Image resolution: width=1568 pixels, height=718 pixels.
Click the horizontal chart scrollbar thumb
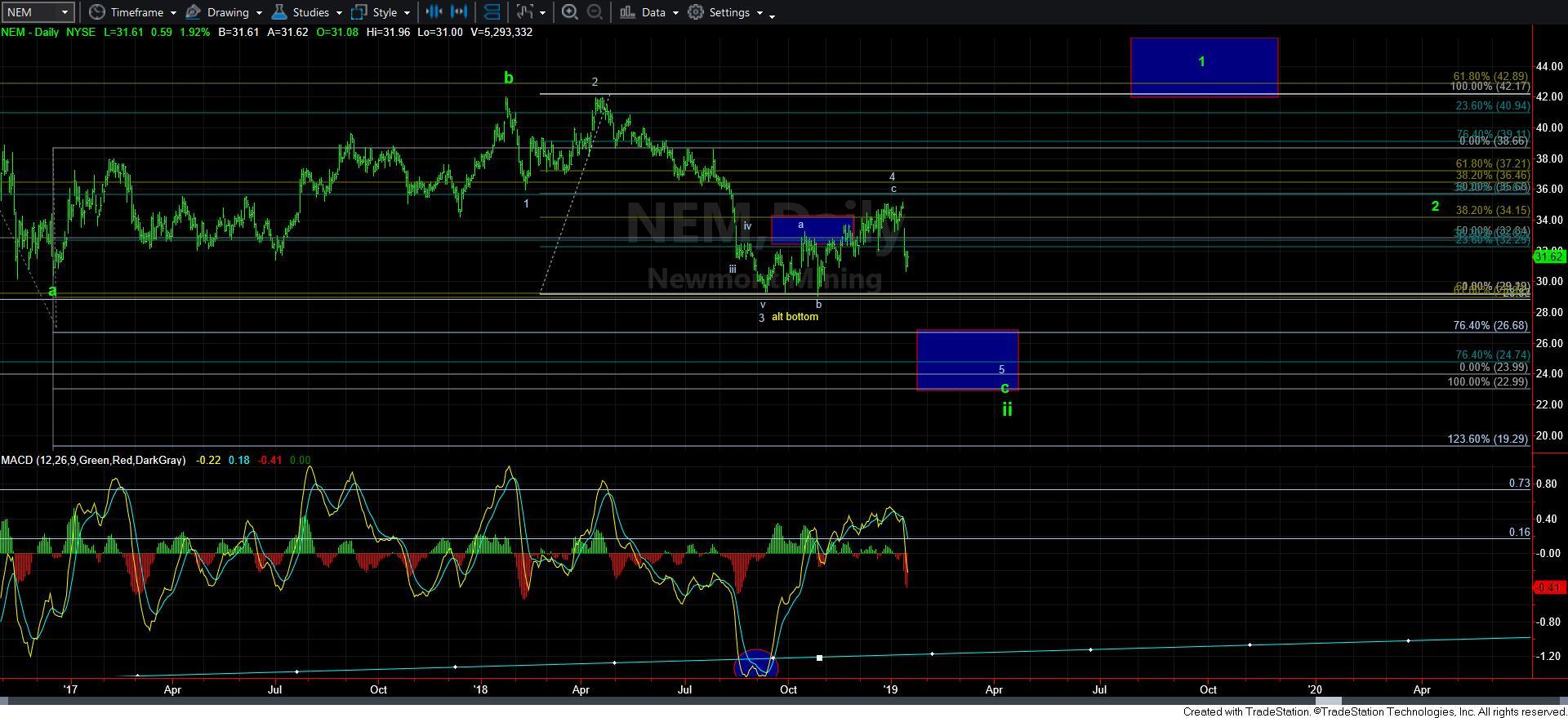pos(1329,701)
